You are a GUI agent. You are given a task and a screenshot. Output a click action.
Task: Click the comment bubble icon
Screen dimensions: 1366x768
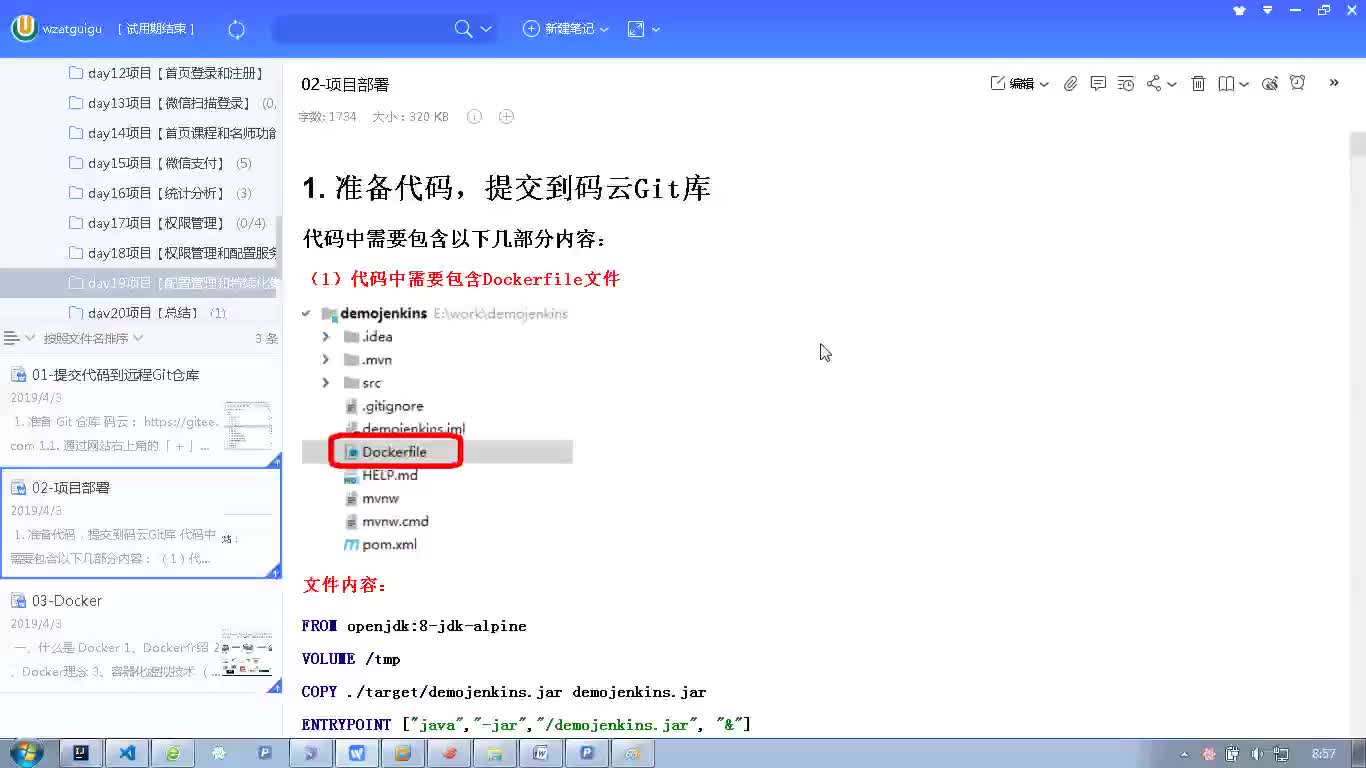pyautogui.click(x=1098, y=84)
